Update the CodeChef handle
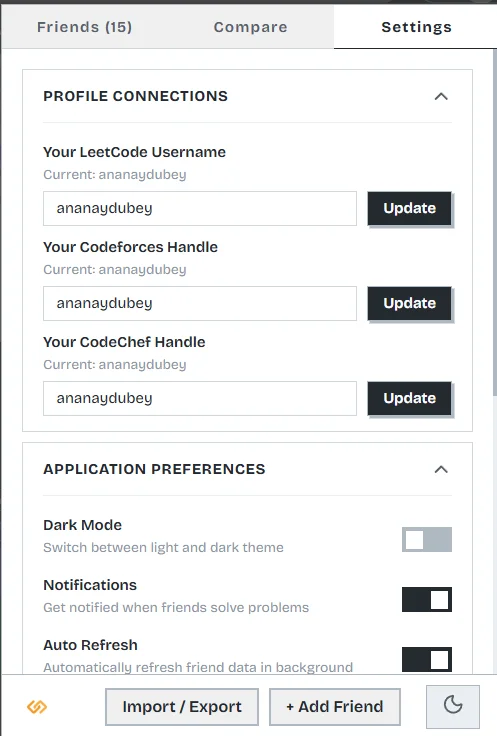The height and width of the screenshot is (736, 497). coord(409,398)
